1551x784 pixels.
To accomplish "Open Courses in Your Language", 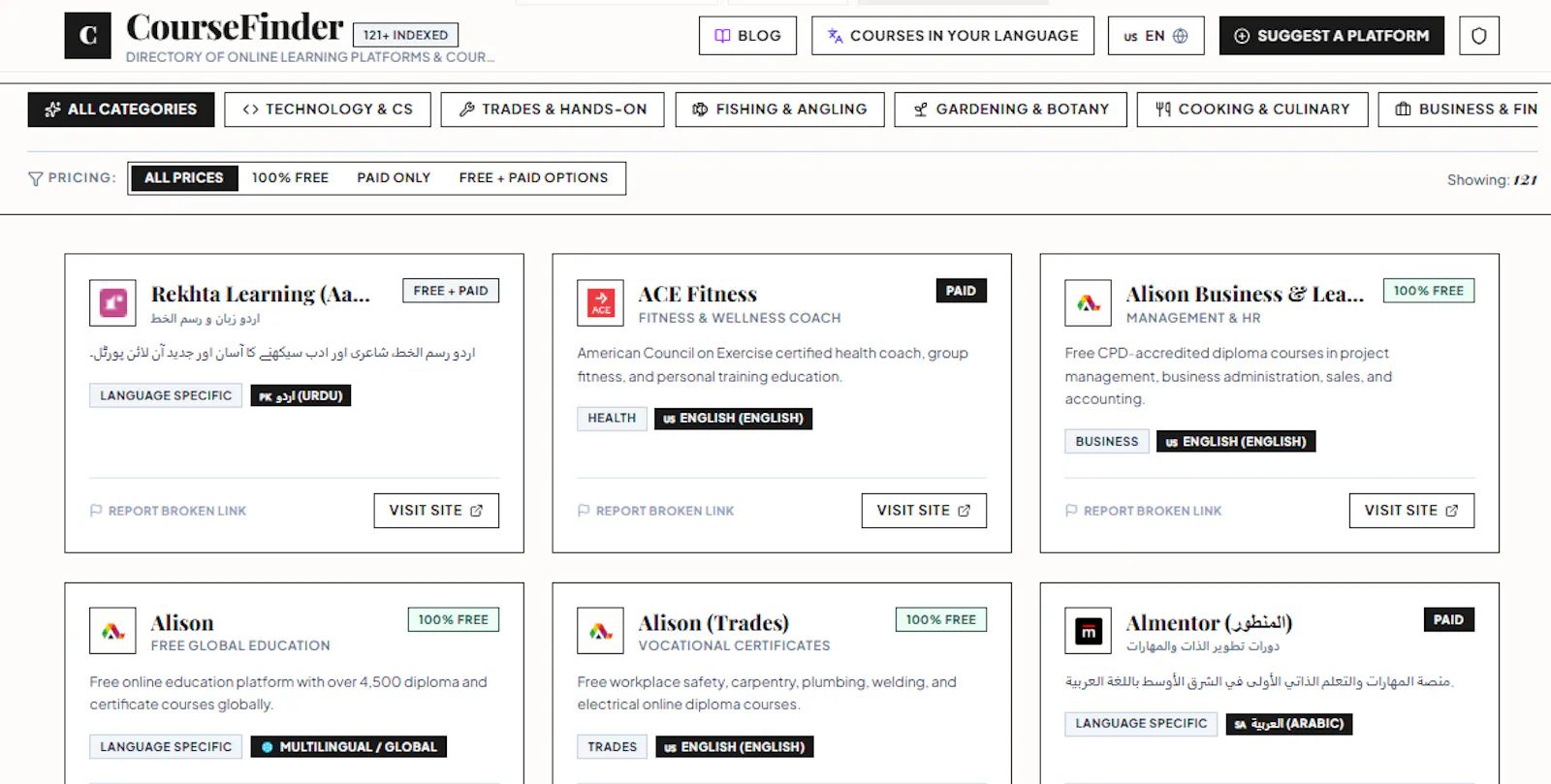I will tap(952, 36).
